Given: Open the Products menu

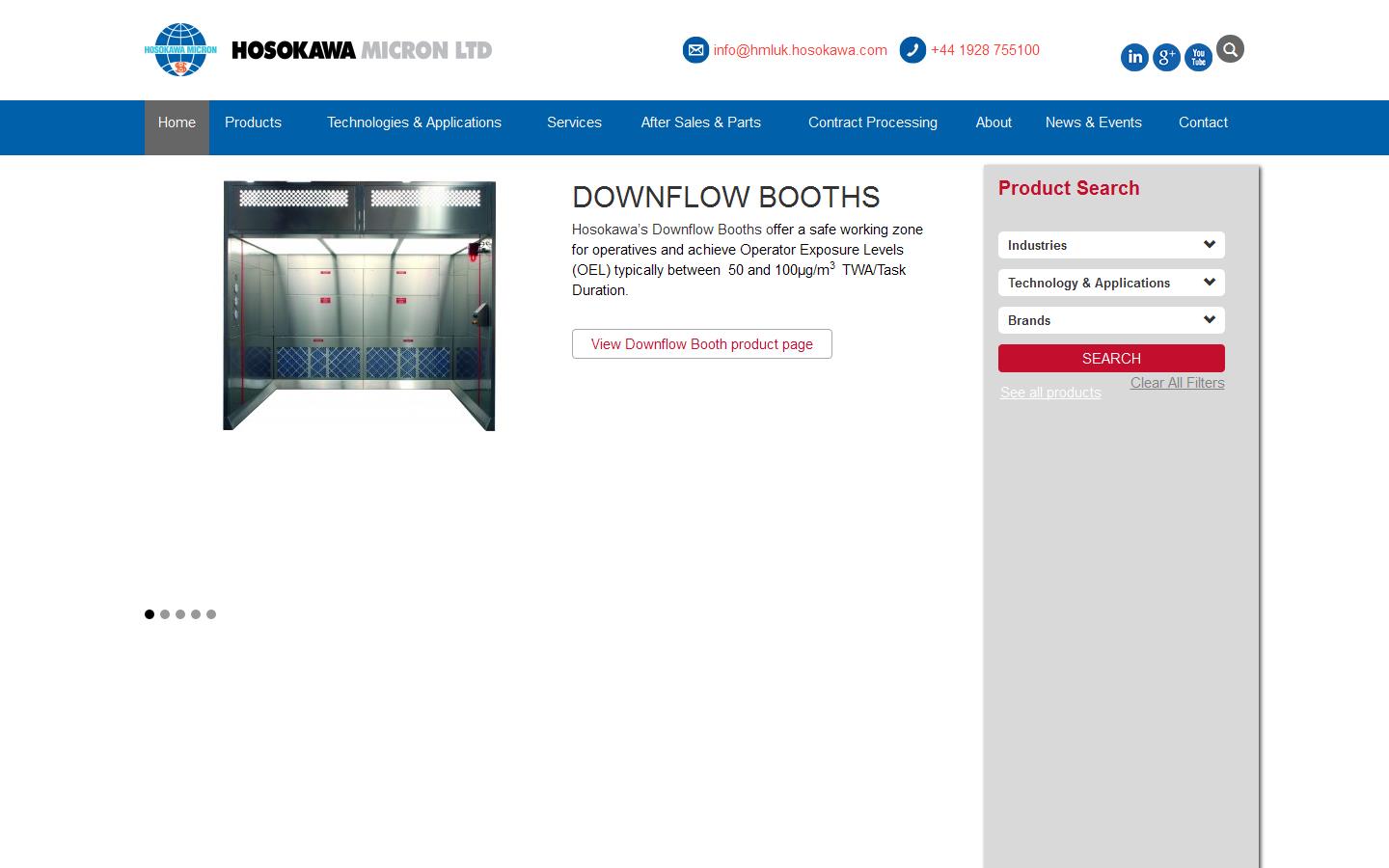Looking at the screenshot, I should pyautogui.click(x=253, y=122).
